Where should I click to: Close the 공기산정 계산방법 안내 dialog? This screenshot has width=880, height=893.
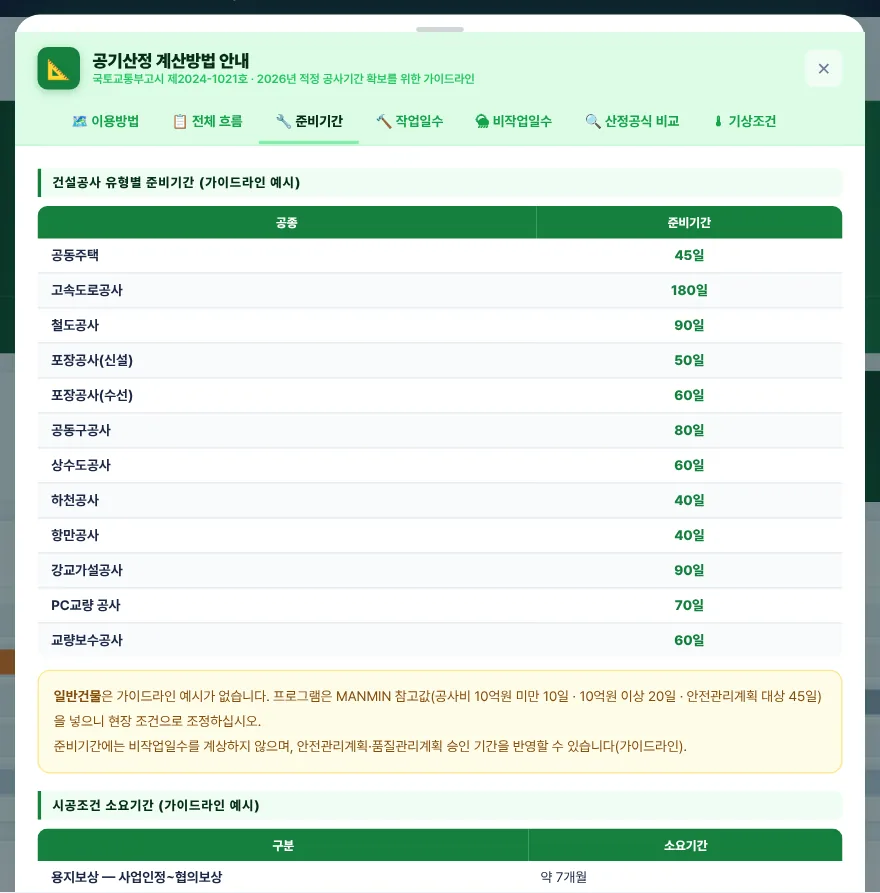823,69
